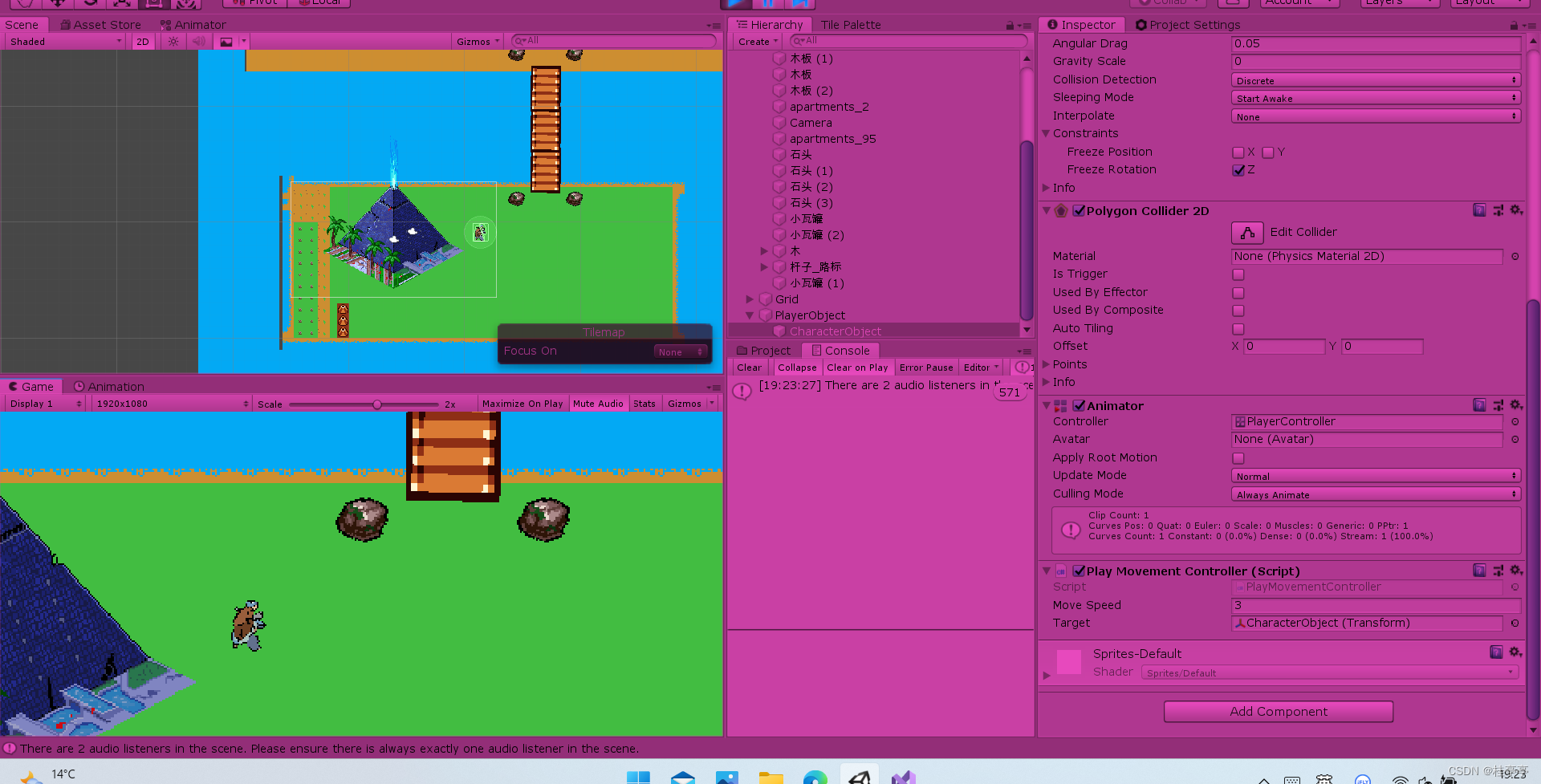Open the Collision Detection dropdown
The width and height of the screenshot is (1541, 784).
pos(1375,79)
